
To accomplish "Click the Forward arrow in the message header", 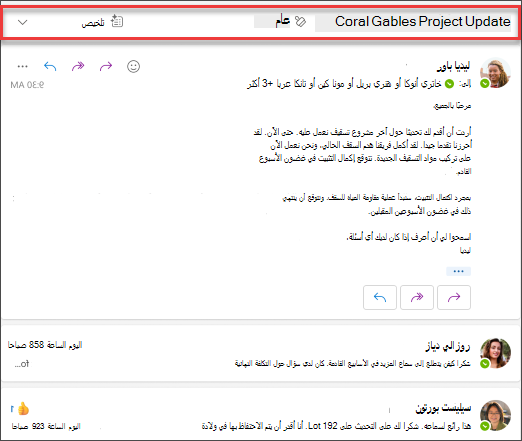I will (x=106, y=66).
